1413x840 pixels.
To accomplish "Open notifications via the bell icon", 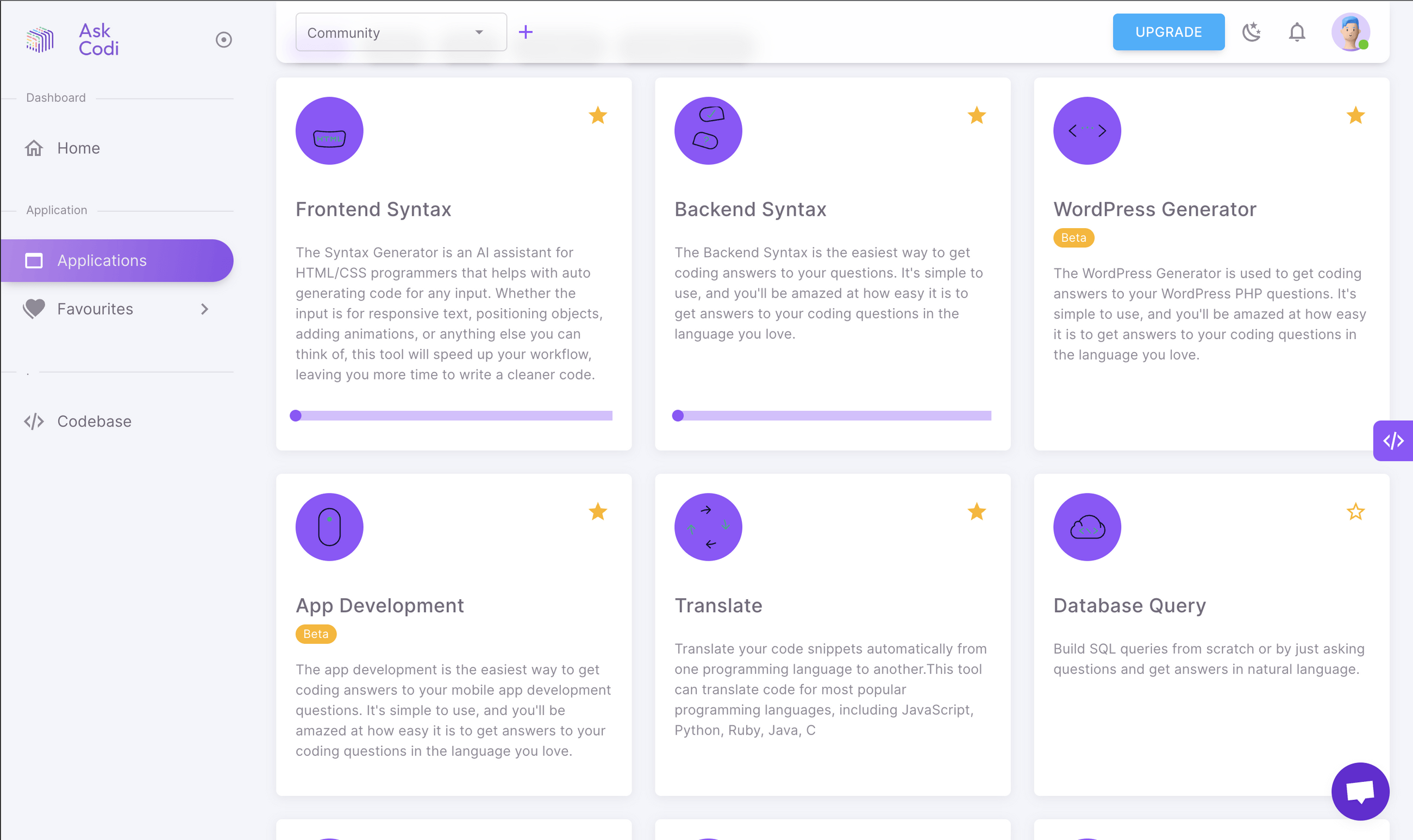I will 1297,32.
